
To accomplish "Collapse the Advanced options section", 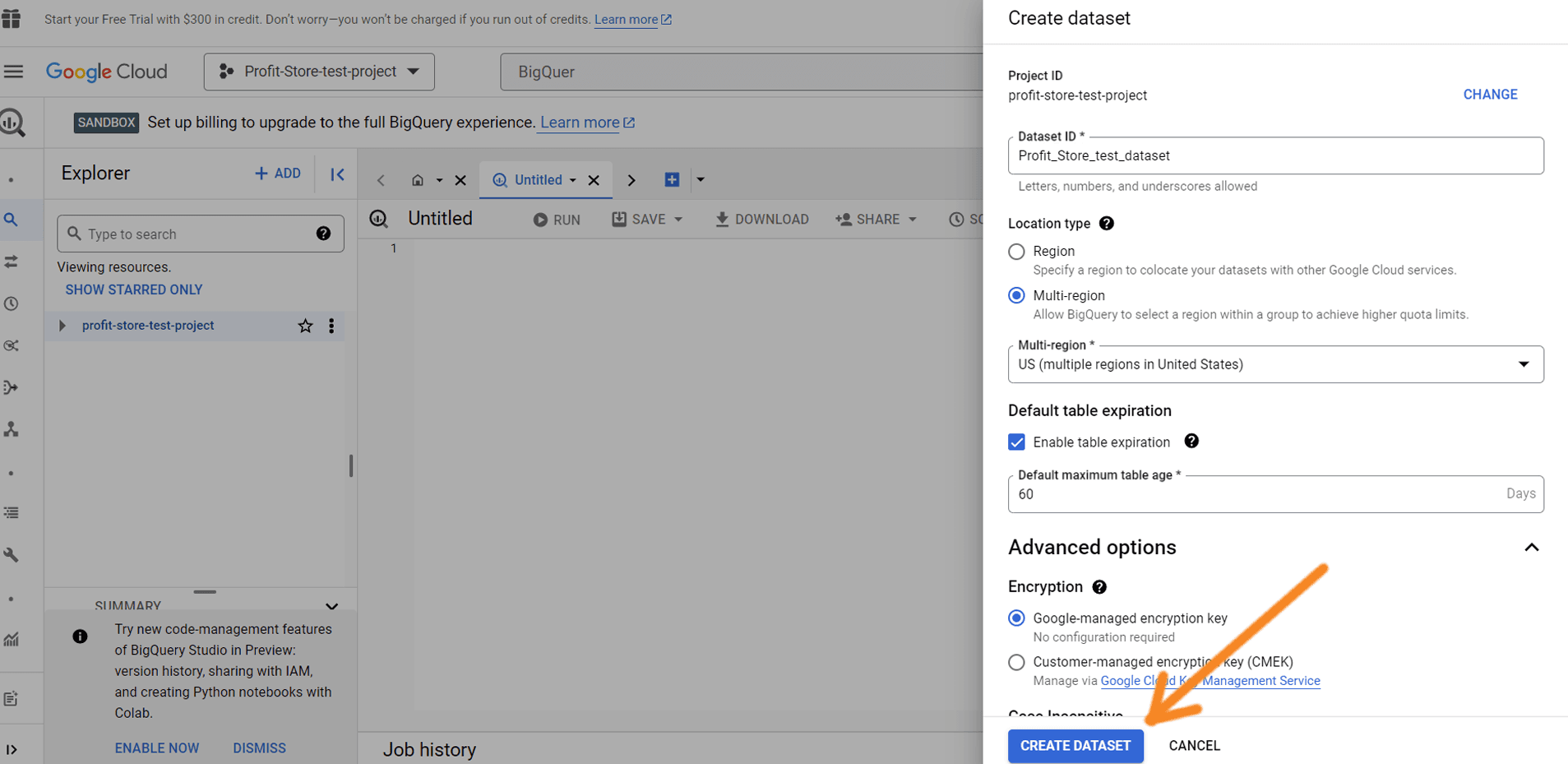I will [x=1531, y=548].
